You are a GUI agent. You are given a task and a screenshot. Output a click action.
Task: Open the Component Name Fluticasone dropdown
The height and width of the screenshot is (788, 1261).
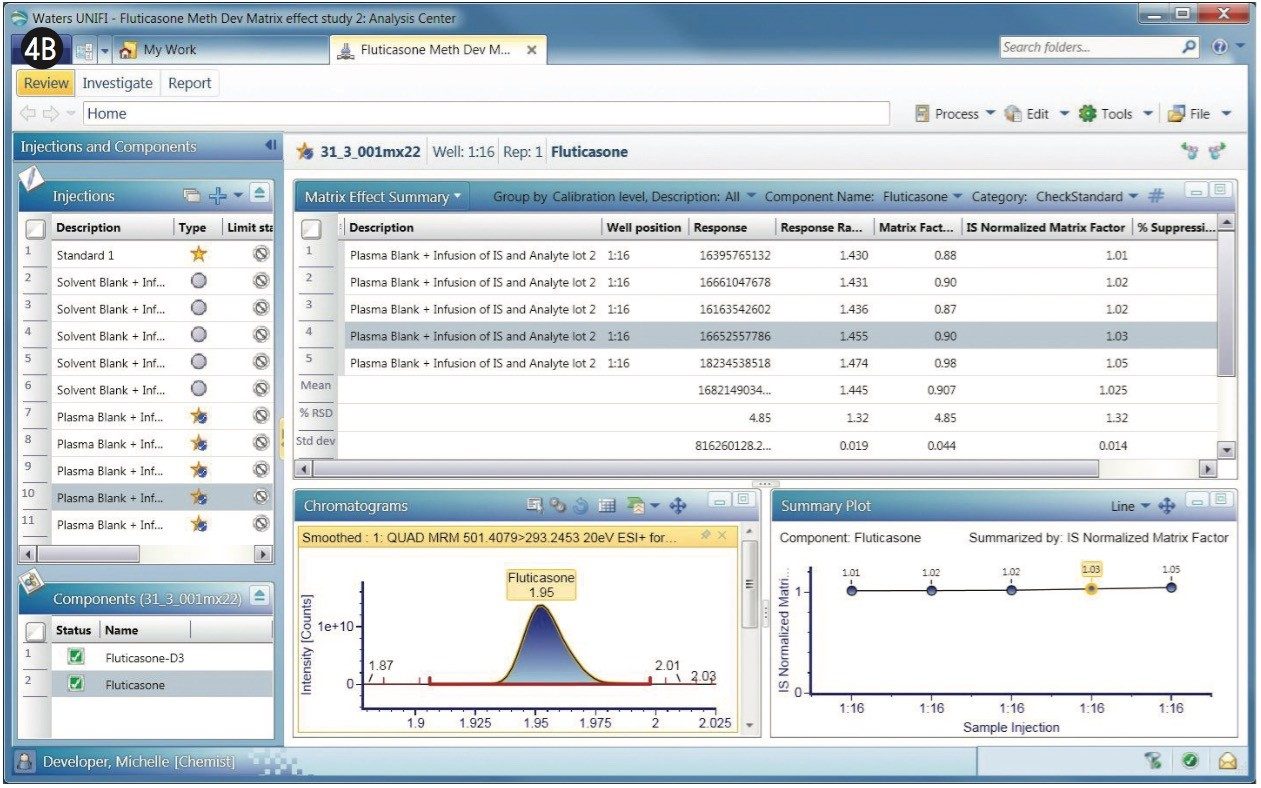click(x=923, y=197)
